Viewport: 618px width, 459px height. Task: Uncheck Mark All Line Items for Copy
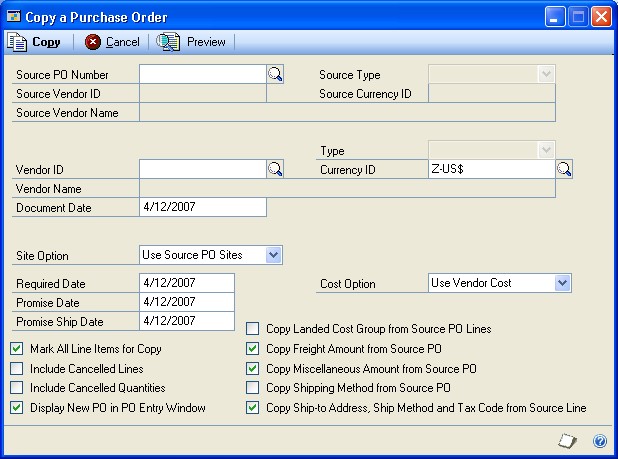click(17, 349)
